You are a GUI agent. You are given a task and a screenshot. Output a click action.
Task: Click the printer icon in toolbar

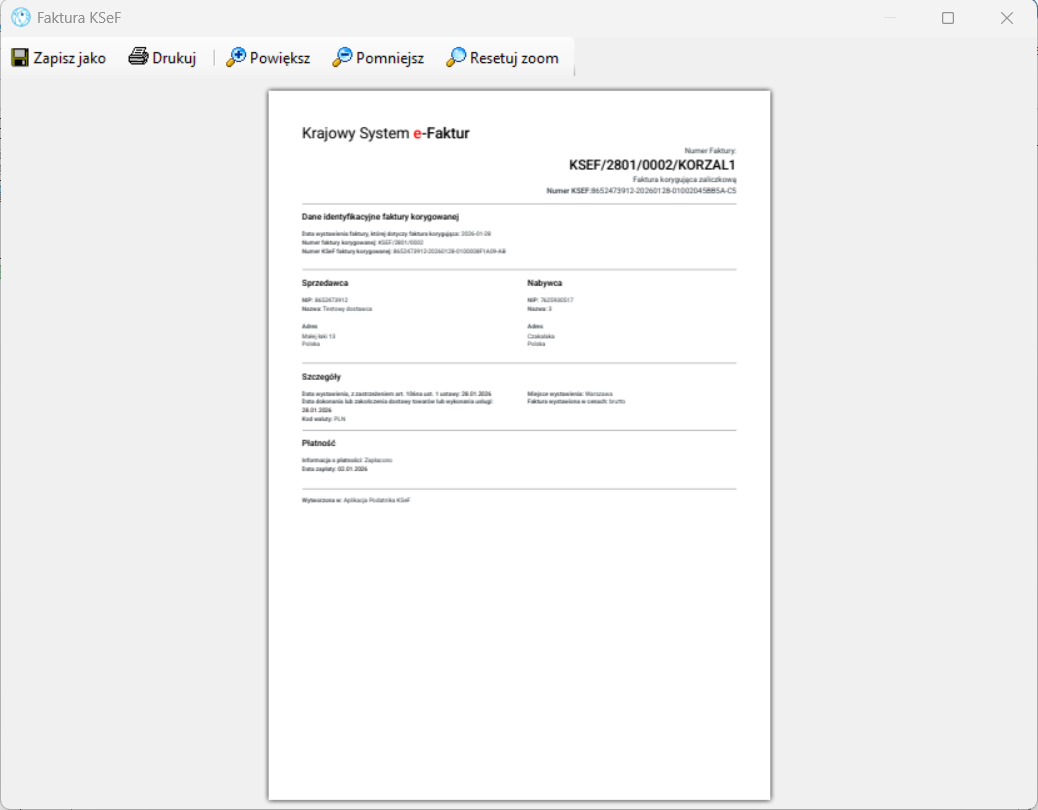click(x=138, y=57)
